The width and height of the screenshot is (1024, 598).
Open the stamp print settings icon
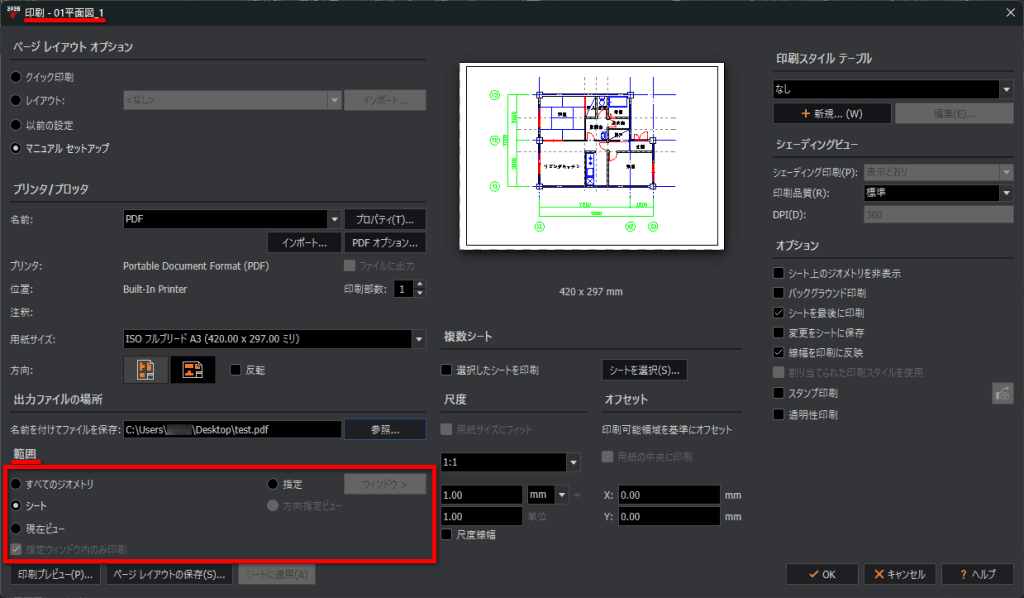click(1002, 394)
